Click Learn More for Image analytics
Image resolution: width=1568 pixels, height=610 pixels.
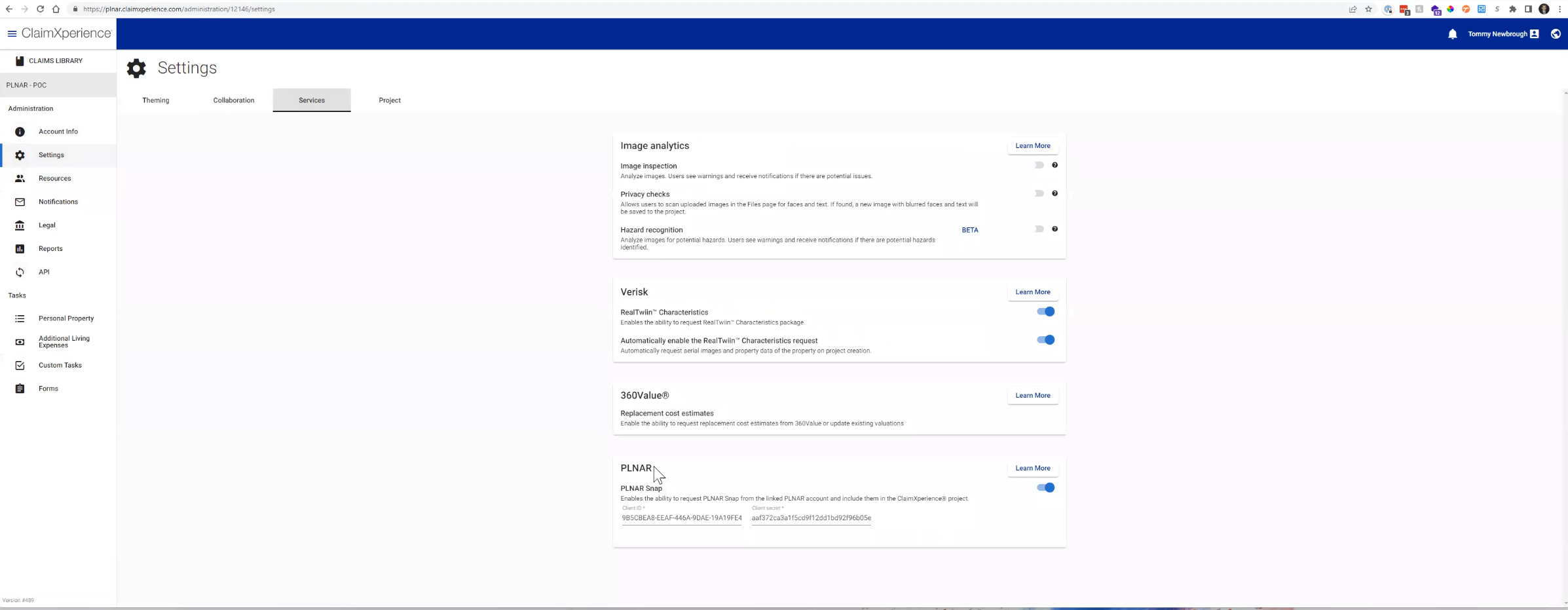tap(1033, 146)
